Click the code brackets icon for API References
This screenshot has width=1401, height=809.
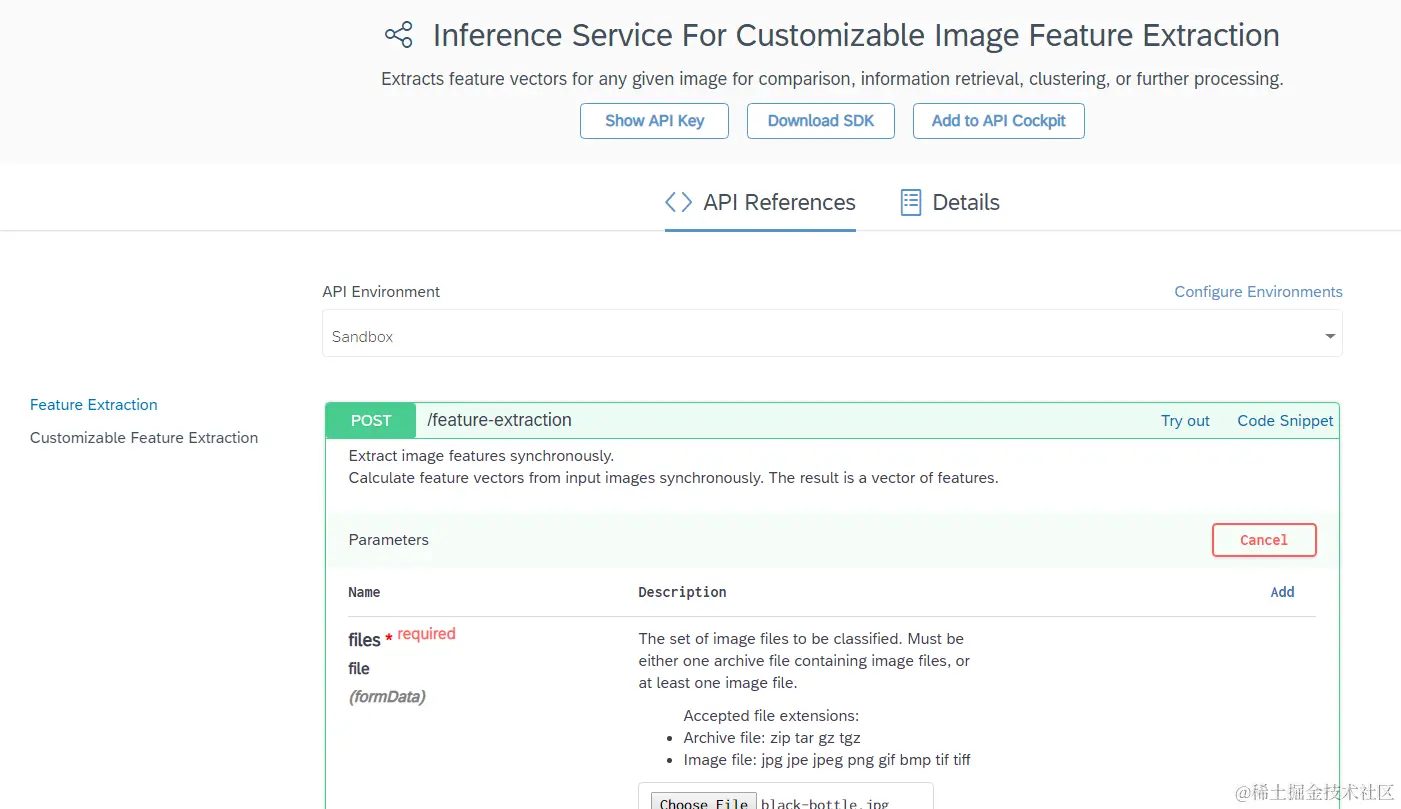tap(678, 202)
